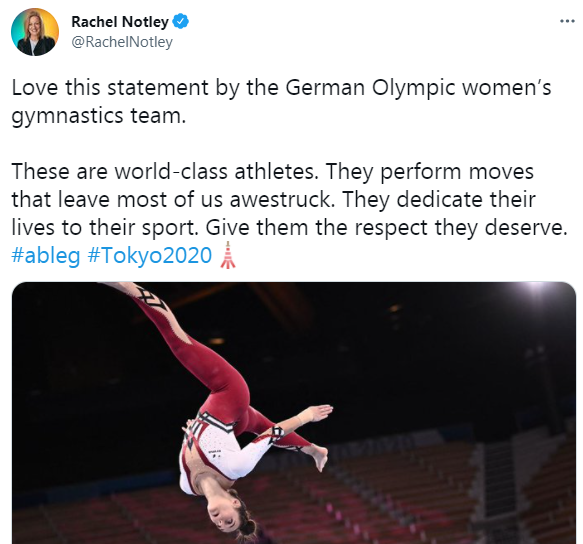Click the stadium seating area in photo

[x=428, y=495]
